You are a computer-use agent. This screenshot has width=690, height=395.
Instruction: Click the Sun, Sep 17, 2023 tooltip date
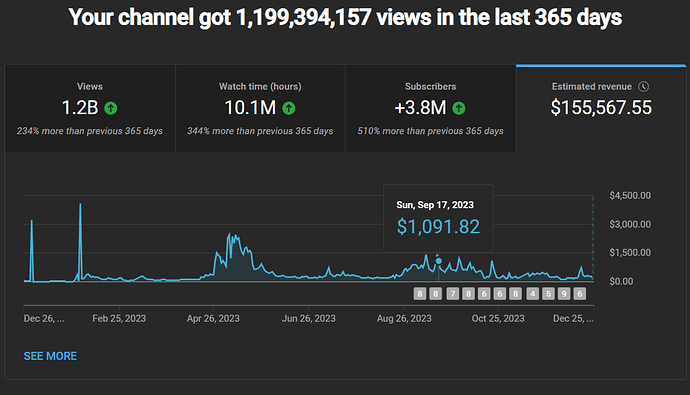pyautogui.click(x=435, y=205)
